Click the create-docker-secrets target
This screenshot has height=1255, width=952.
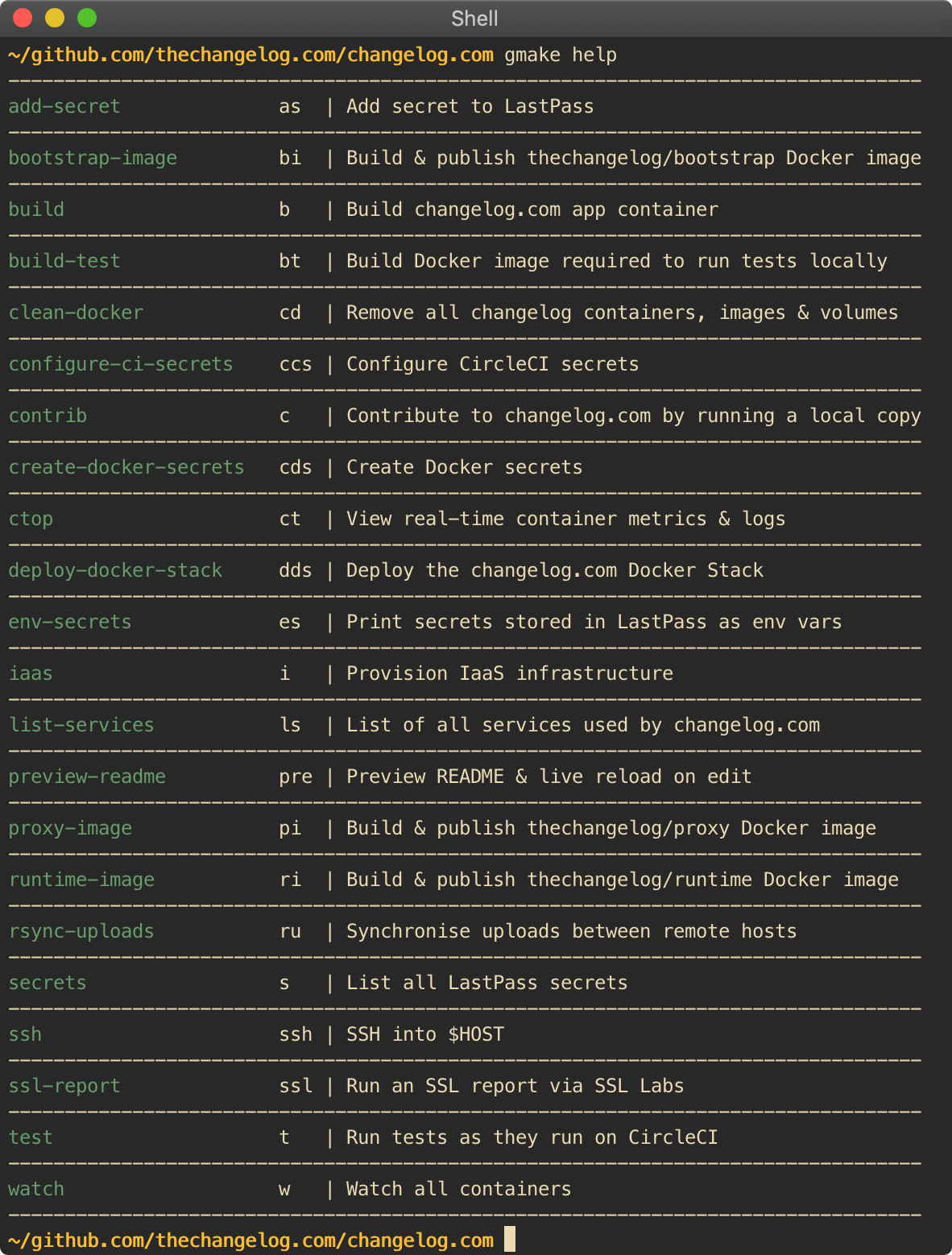[126, 467]
